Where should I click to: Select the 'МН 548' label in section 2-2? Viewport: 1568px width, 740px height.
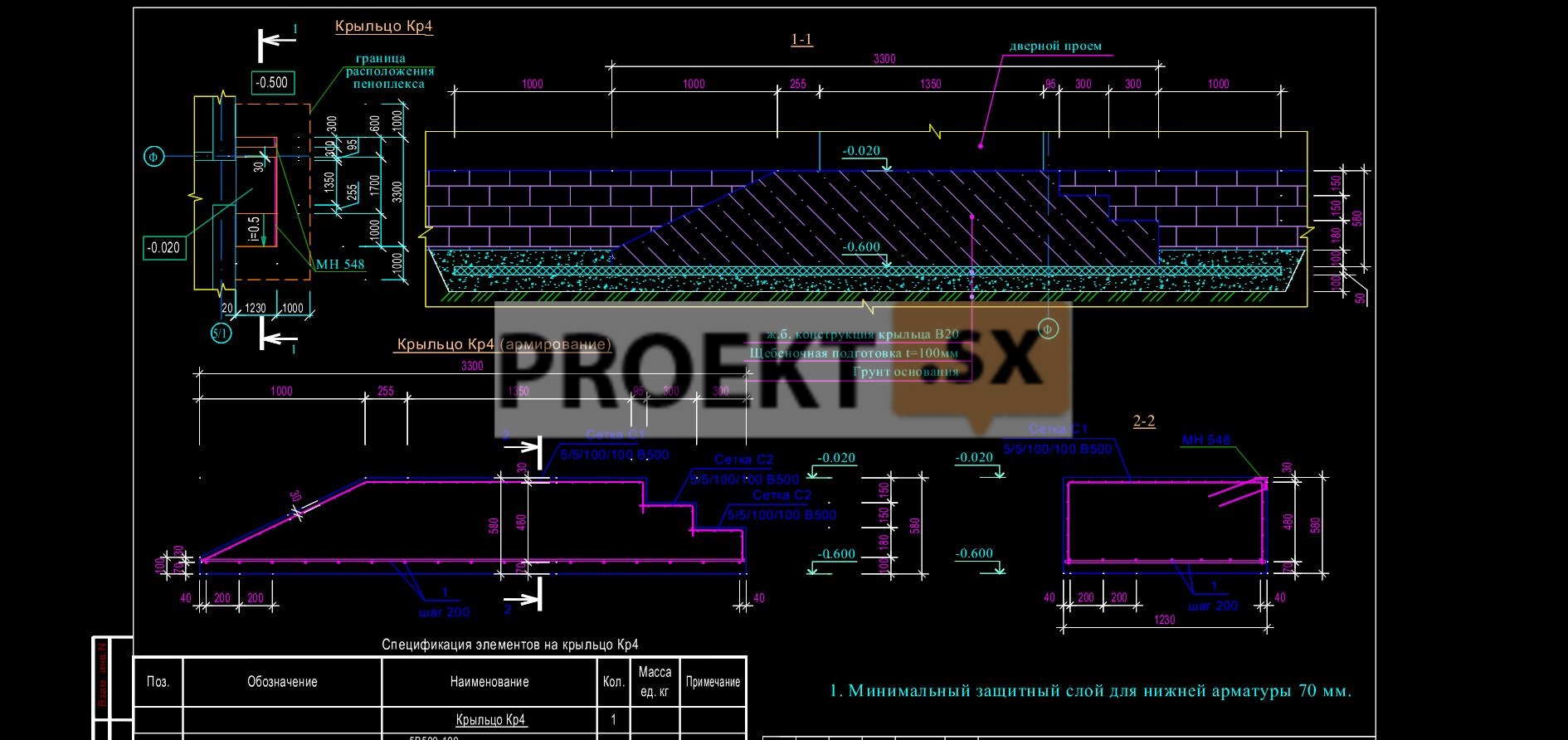pos(1205,440)
